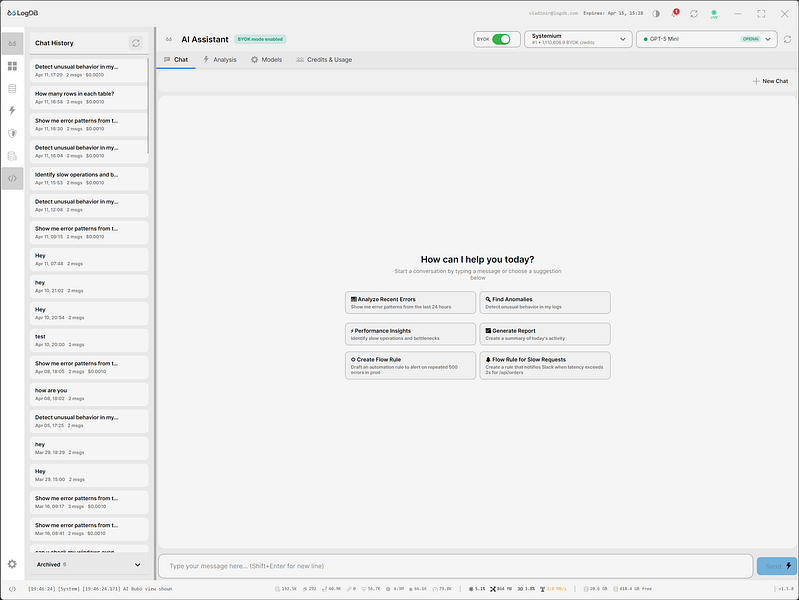Switch to the Chat tab
The image size is (799, 600).
click(176, 60)
